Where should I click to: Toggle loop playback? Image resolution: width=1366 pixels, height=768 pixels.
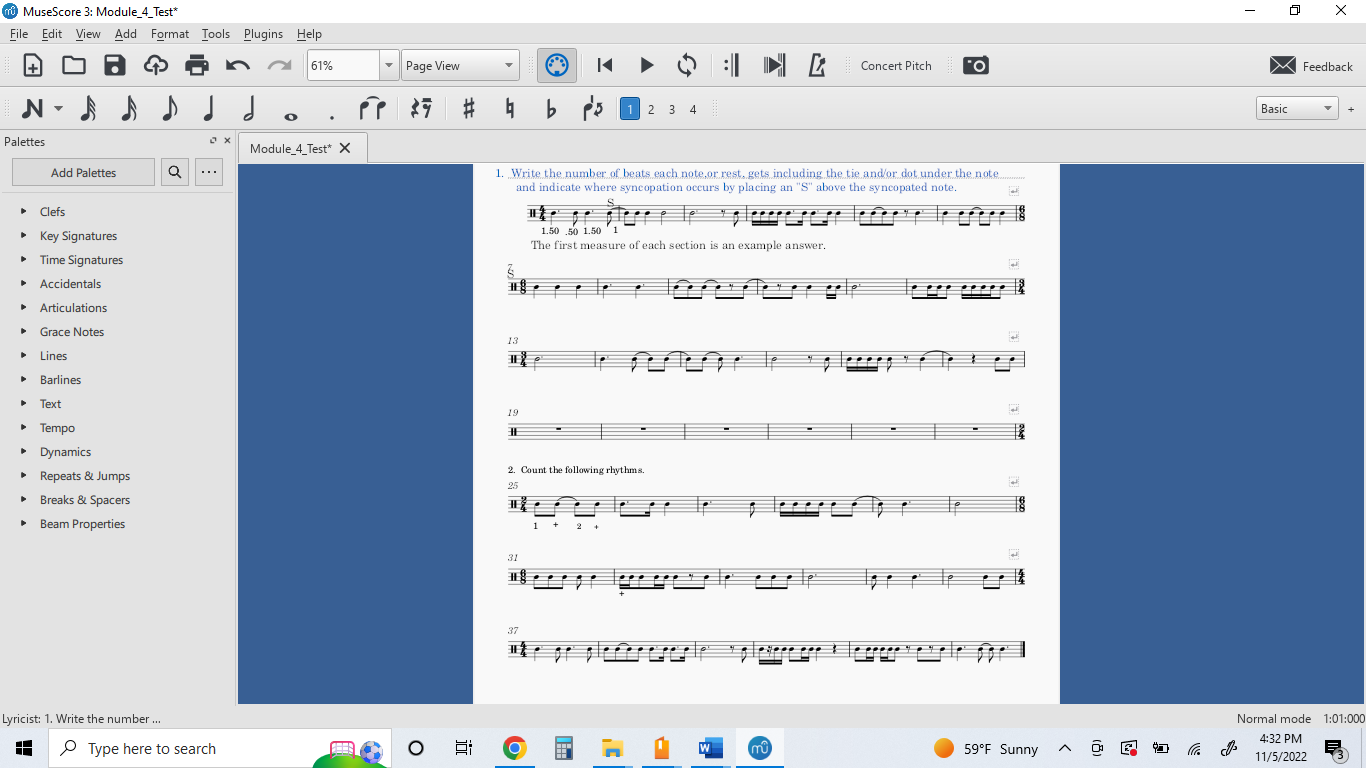point(687,65)
